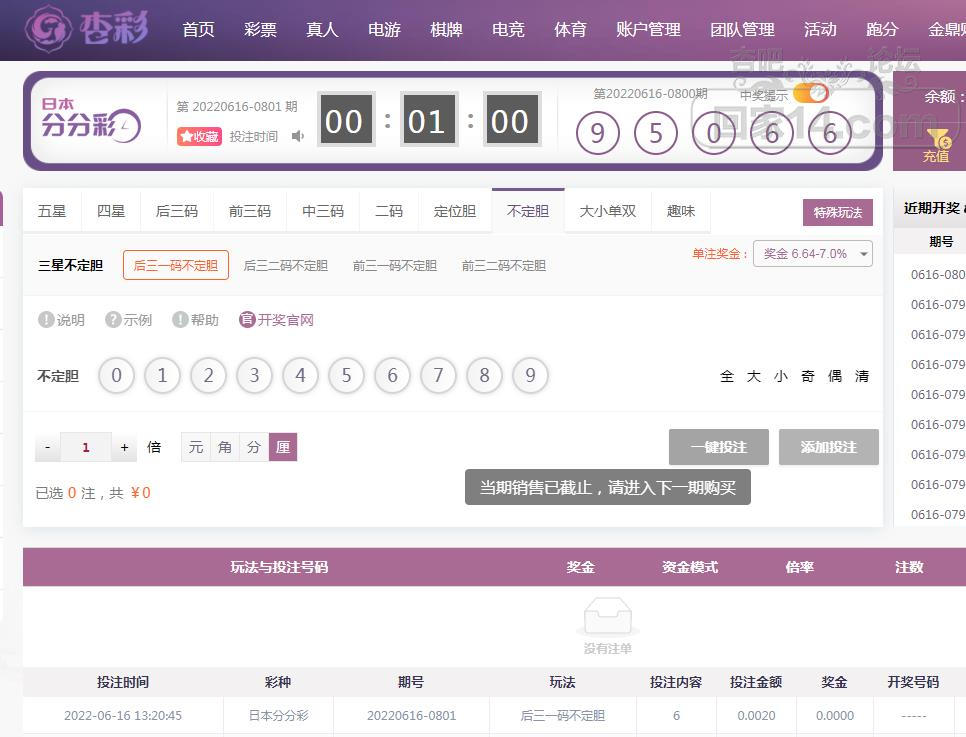The height and width of the screenshot is (737, 966).
Task: Click the 杏彩 site logo
Action: point(88,30)
